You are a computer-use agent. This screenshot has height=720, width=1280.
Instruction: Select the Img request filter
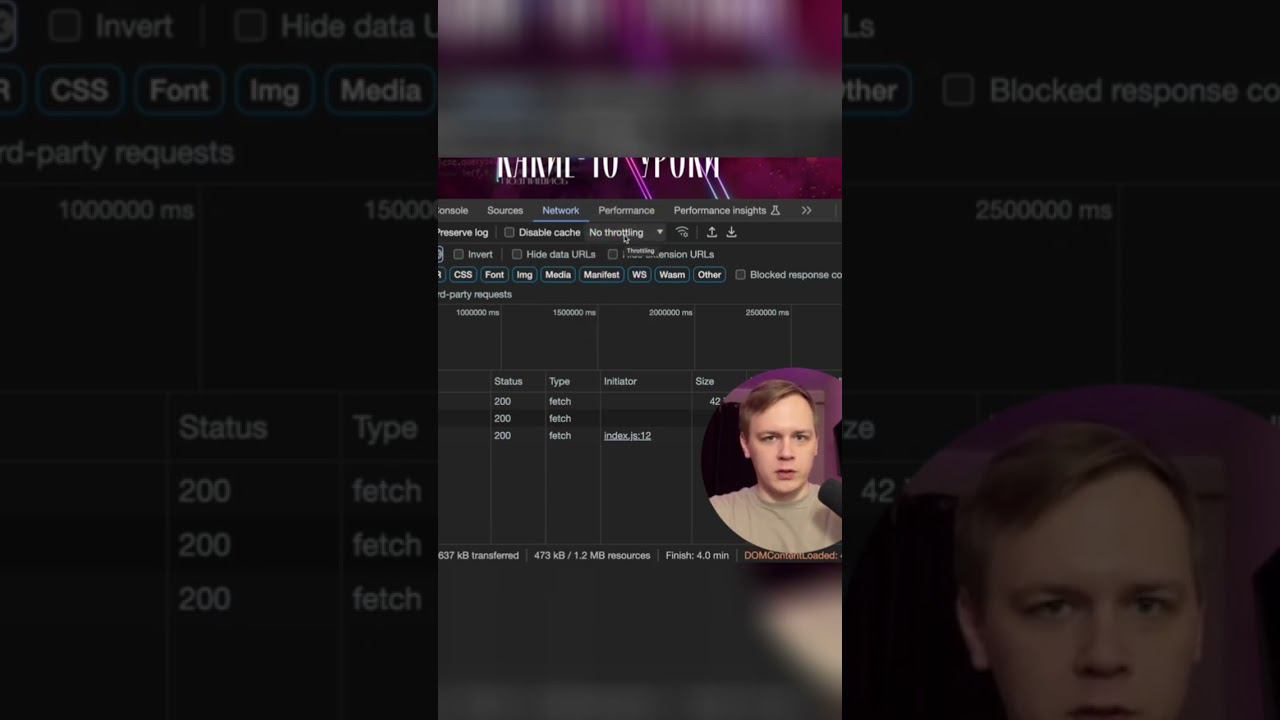coord(525,275)
